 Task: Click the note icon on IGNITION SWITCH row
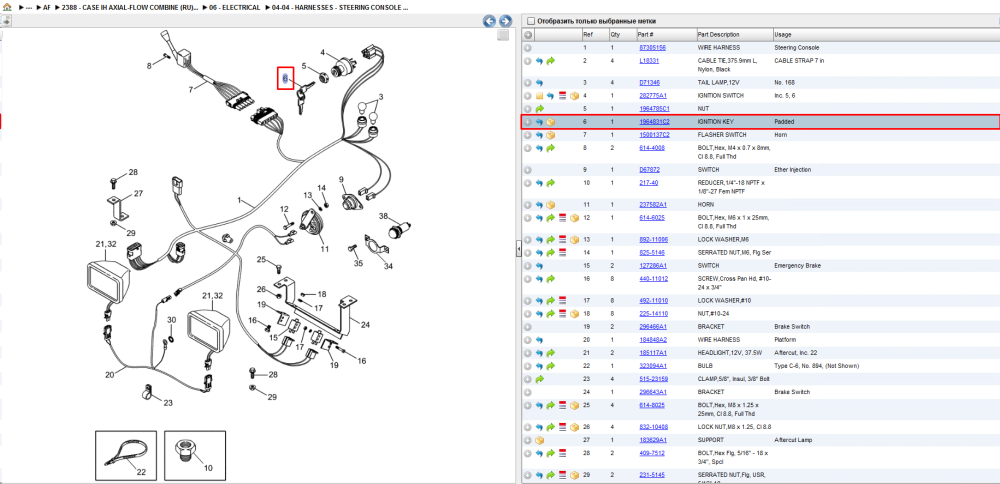pyautogui.click(x=539, y=96)
